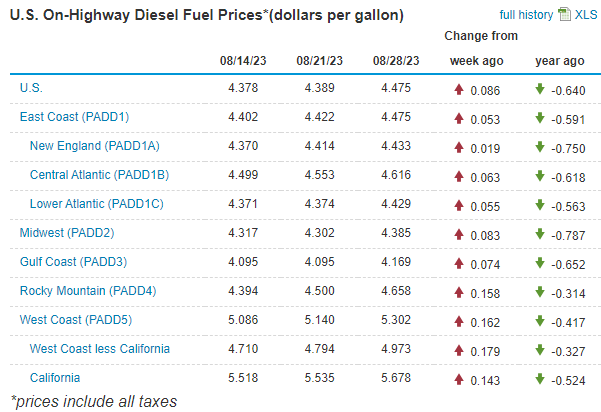Open the full history link
Viewport: 601px width, 412px height.
[x=525, y=15]
